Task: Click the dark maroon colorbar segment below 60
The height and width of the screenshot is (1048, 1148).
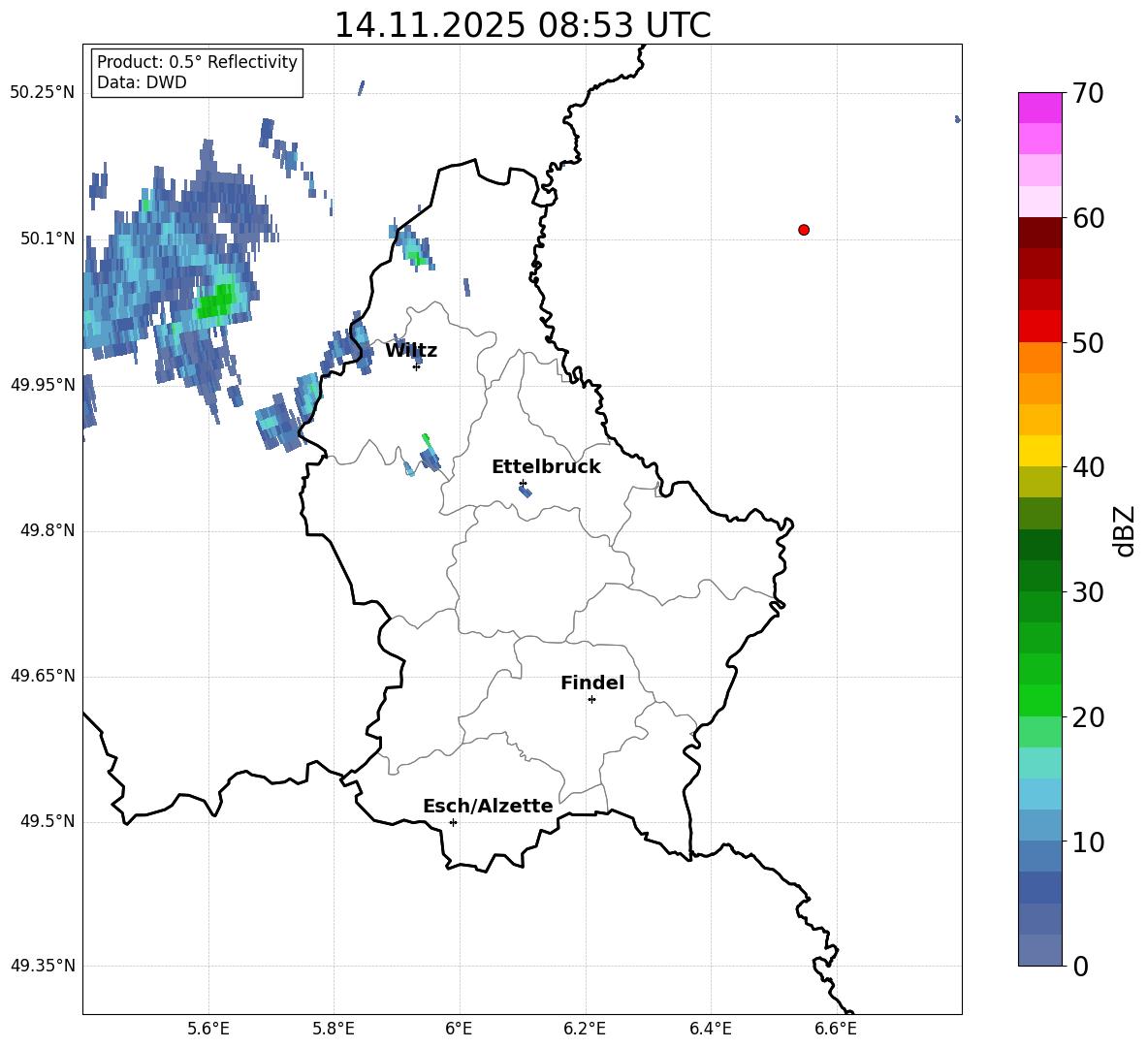Action: (x=1039, y=233)
